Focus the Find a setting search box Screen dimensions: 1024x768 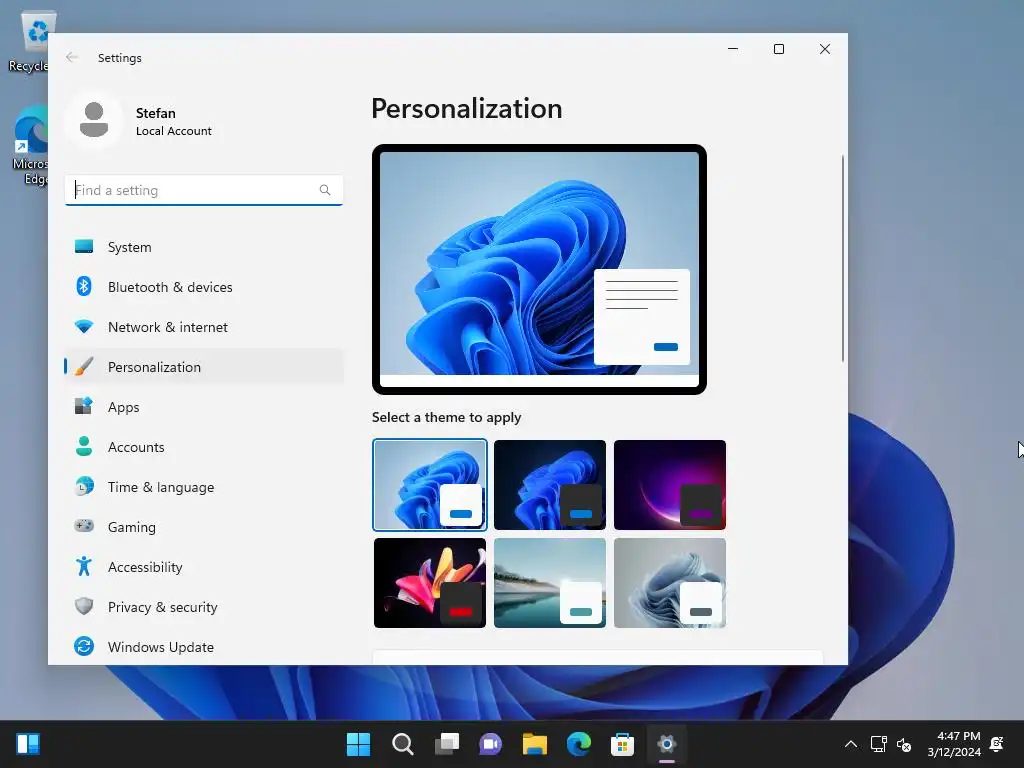[204, 190]
